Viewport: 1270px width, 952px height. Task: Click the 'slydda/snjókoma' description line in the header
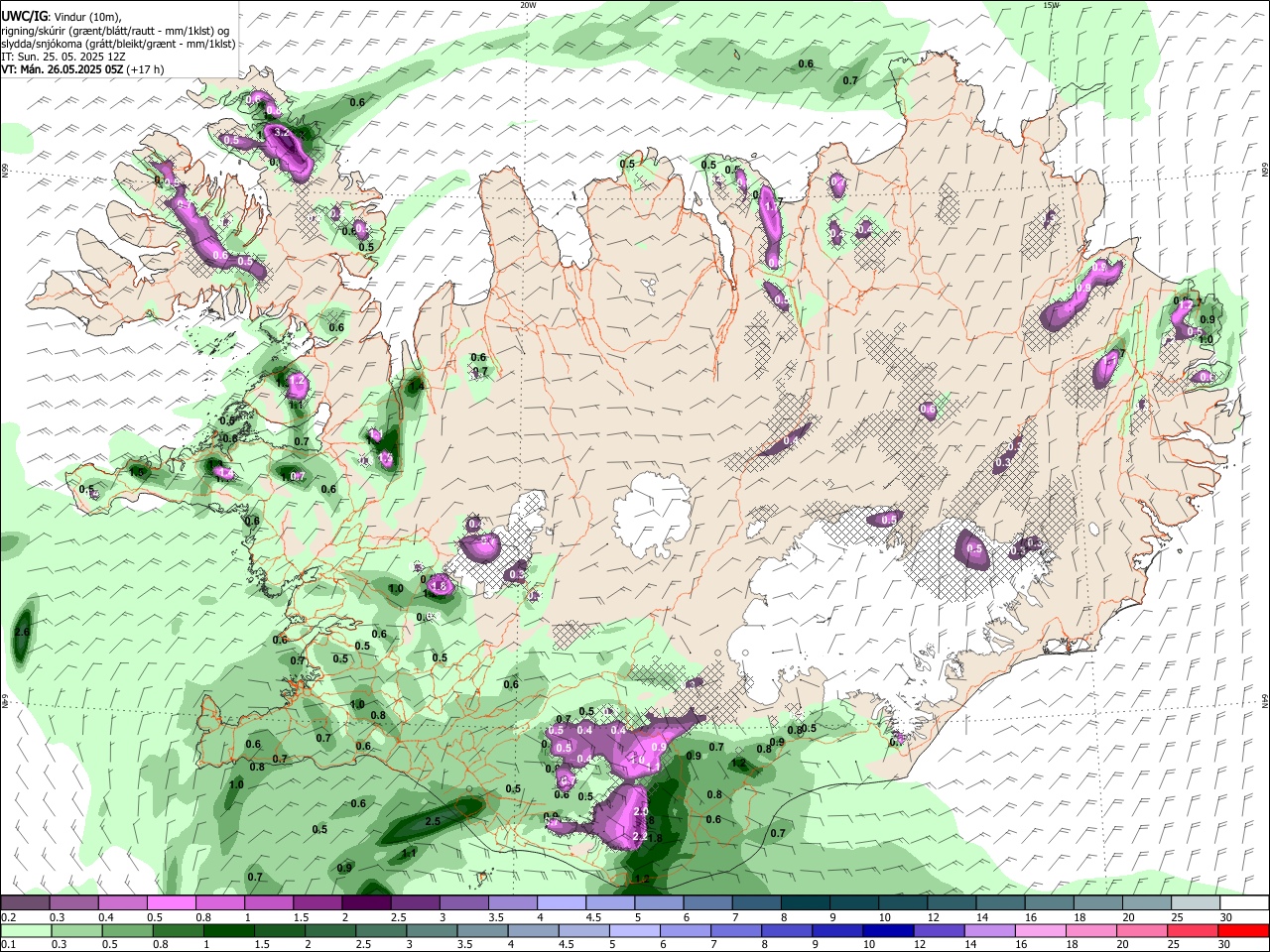click(x=118, y=44)
